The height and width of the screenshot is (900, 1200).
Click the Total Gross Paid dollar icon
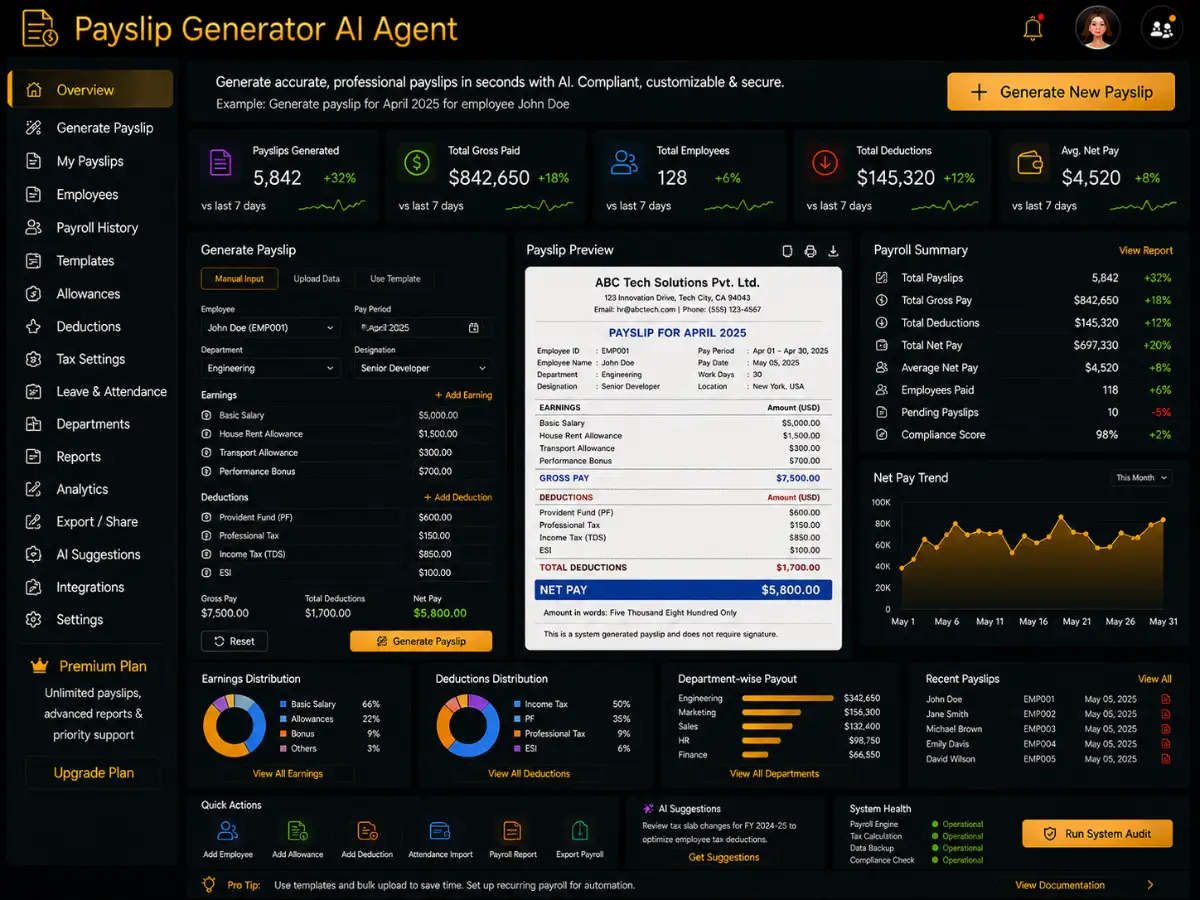click(x=415, y=163)
